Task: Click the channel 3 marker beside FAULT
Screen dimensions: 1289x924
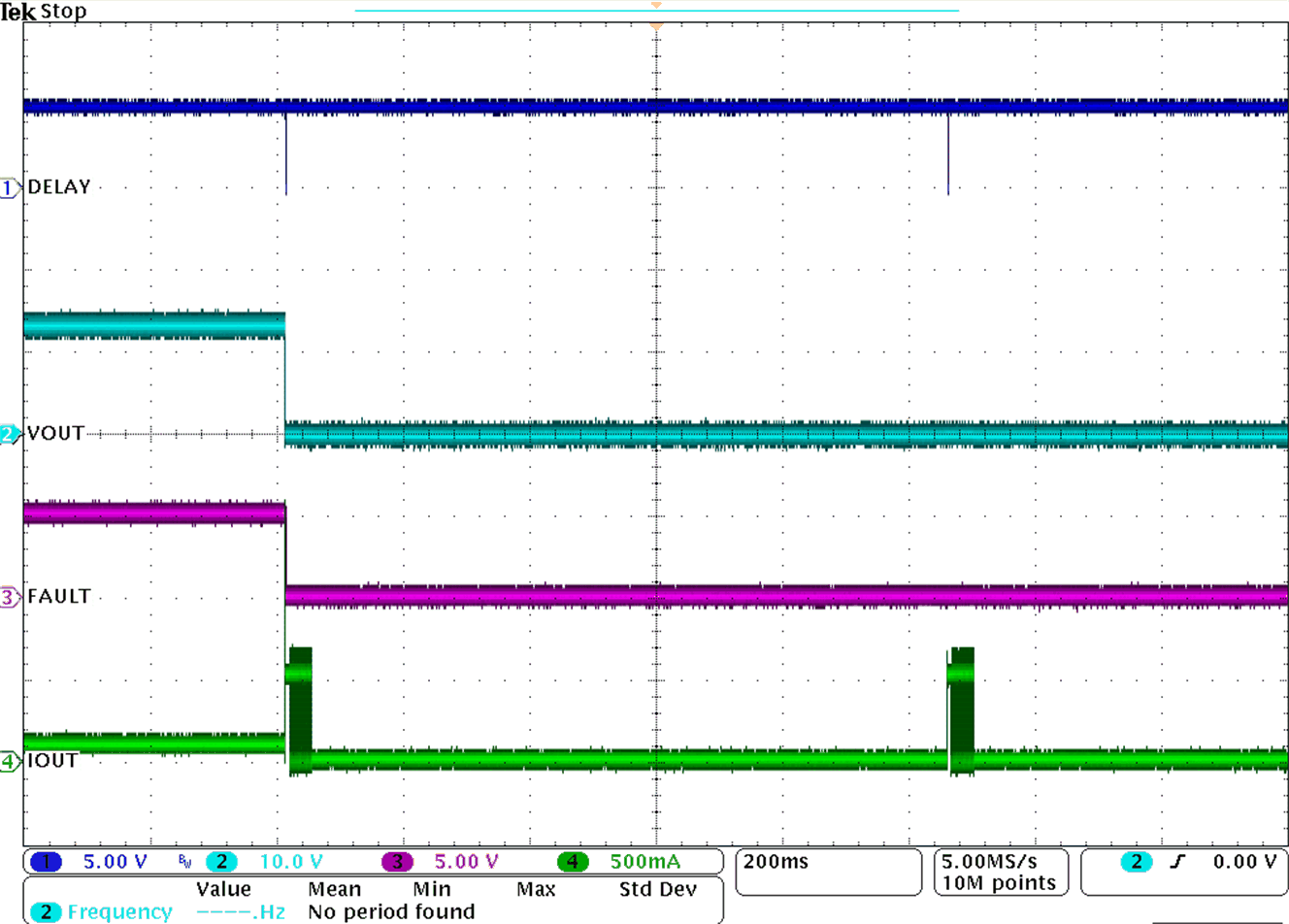Action: point(9,597)
